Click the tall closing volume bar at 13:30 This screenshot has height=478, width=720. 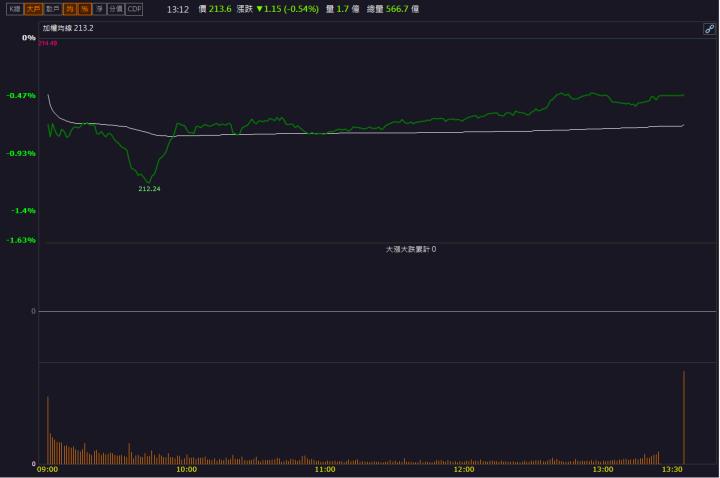pos(684,417)
